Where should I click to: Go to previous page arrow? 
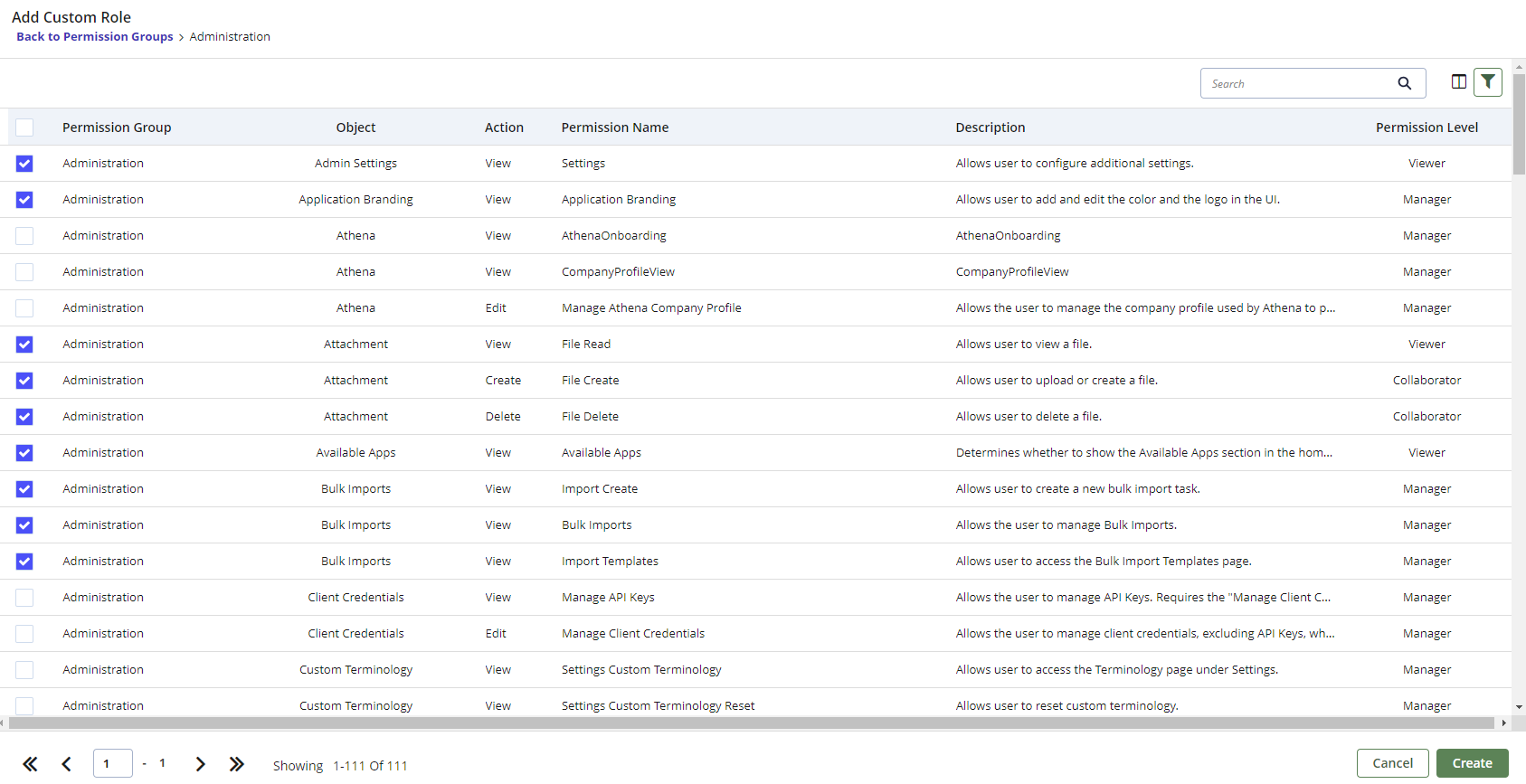pos(66,764)
